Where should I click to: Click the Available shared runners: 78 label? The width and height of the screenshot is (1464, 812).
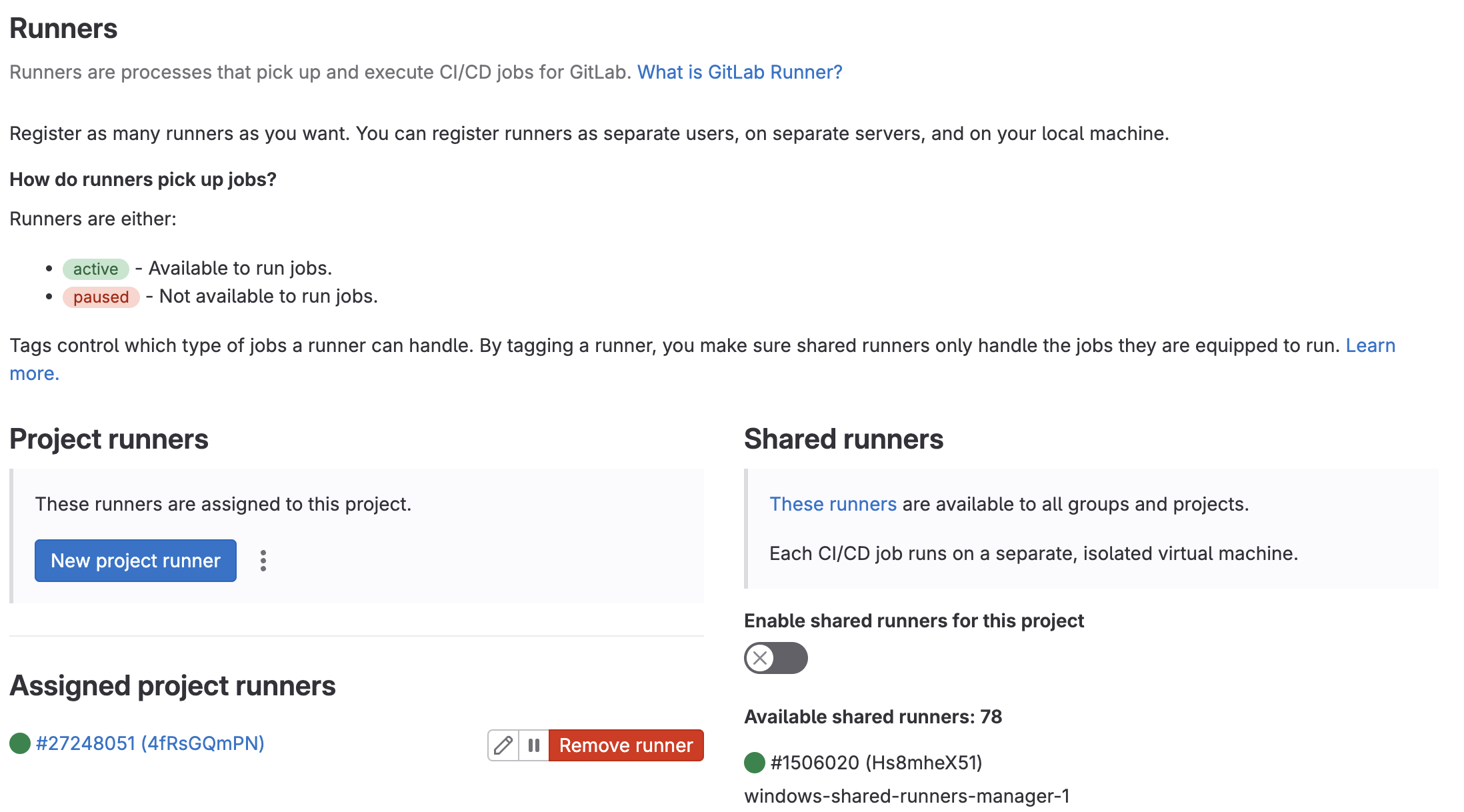(873, 717)
